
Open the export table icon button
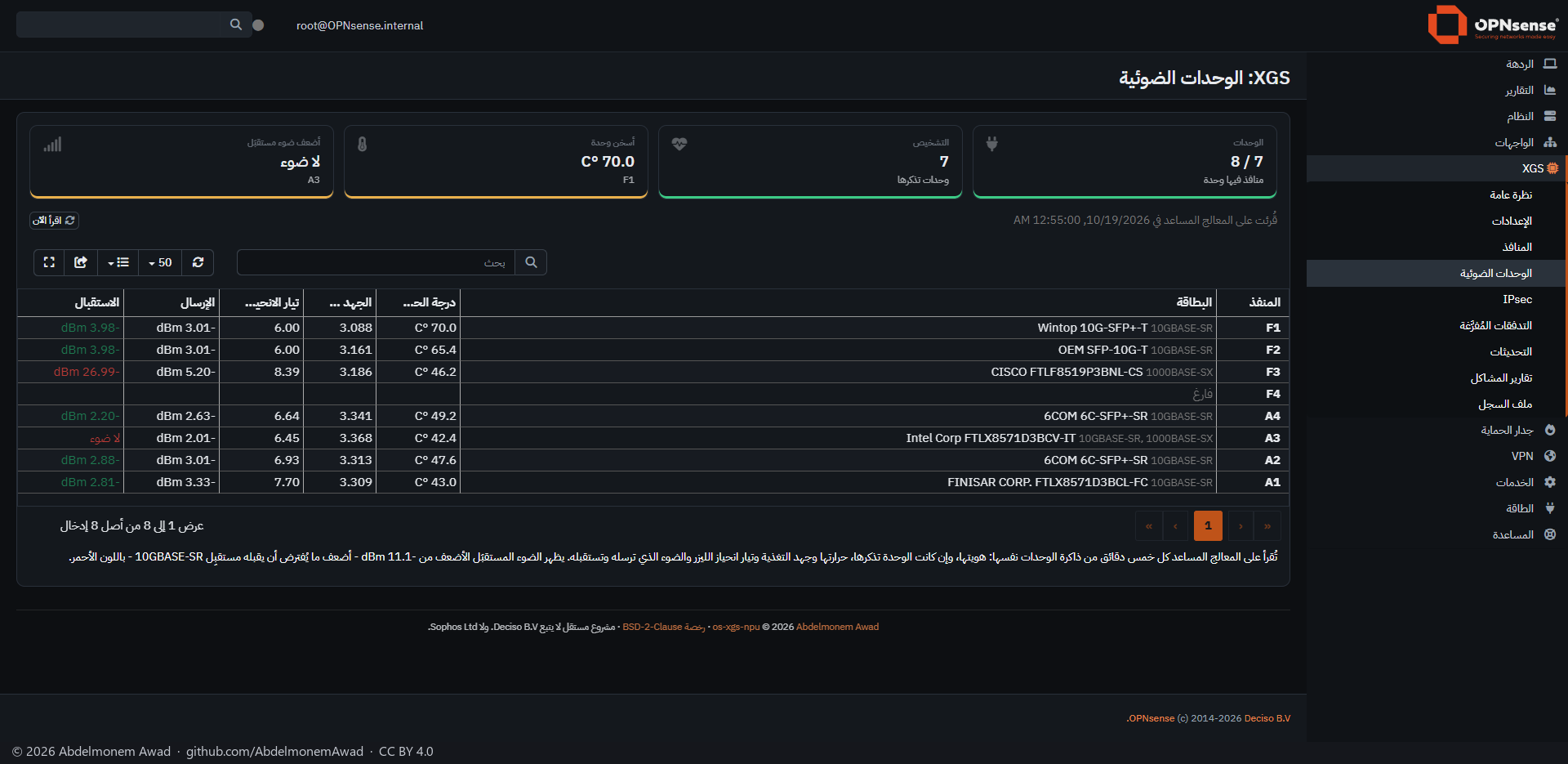(x=81, y=262)
